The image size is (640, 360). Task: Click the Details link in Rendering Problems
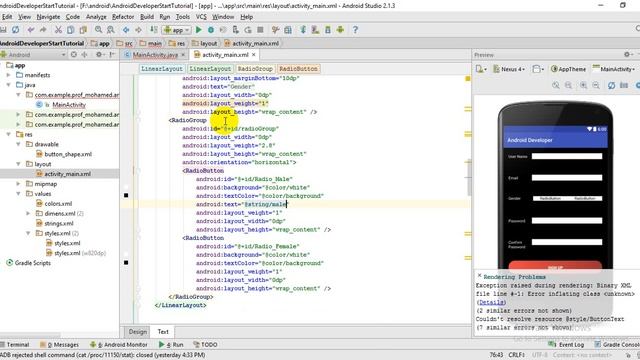[x=491, y=302]
